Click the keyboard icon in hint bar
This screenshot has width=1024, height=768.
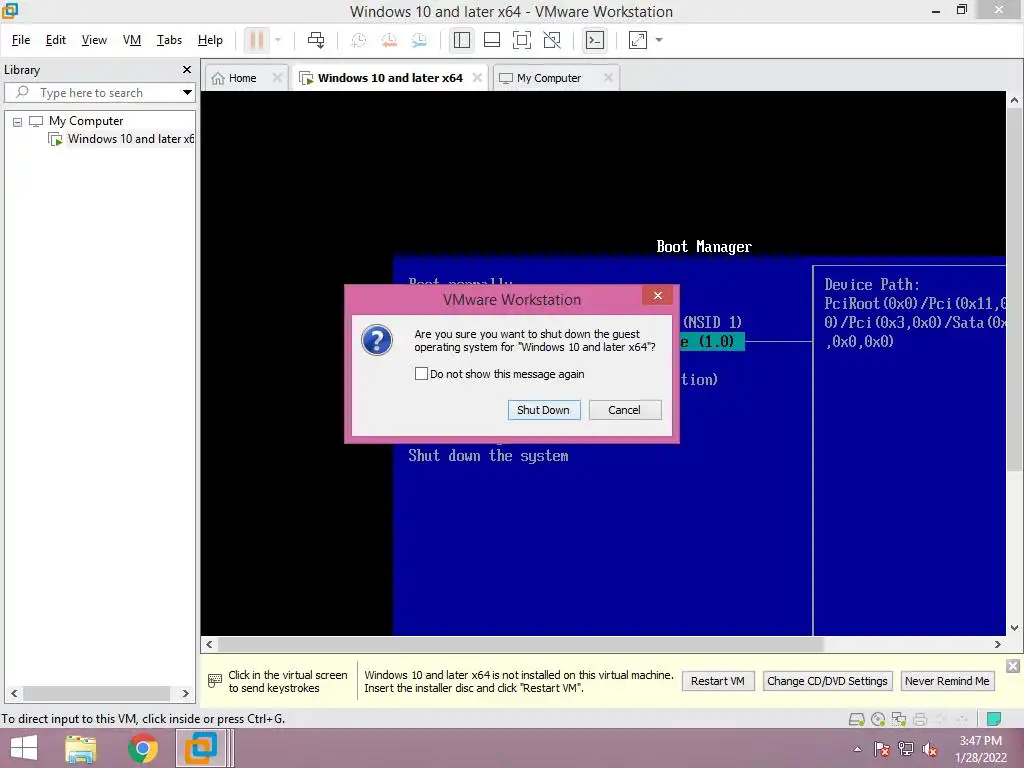215,681
